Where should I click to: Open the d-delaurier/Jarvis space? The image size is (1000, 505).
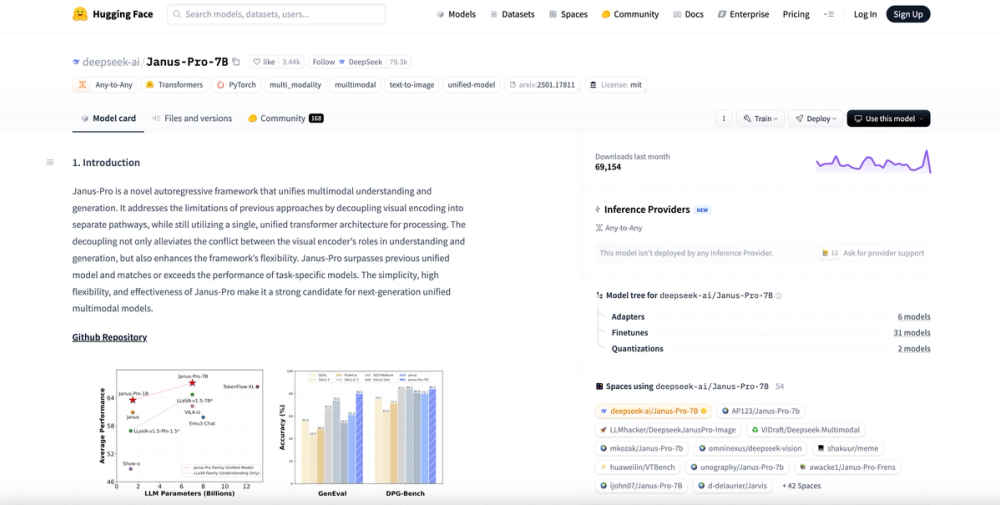(x=732, y=486)
